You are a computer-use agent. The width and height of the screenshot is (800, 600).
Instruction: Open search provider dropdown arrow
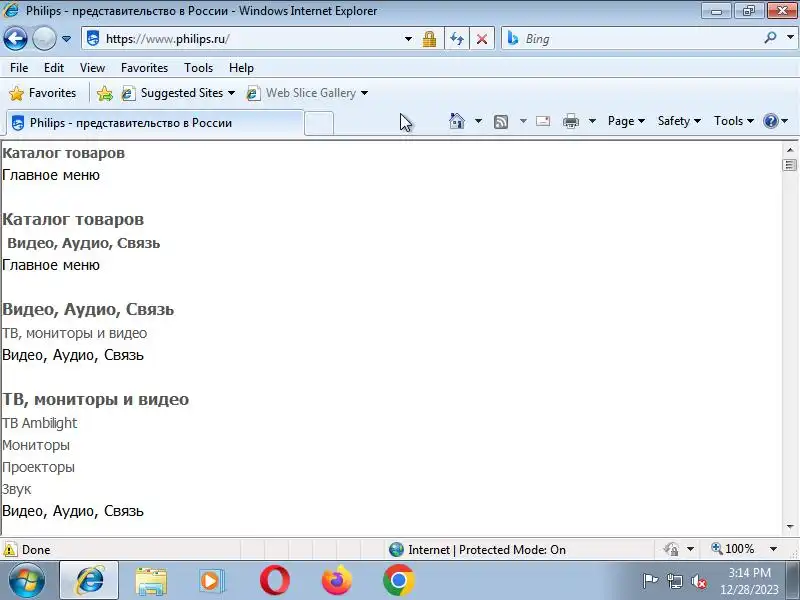point(790,38)
